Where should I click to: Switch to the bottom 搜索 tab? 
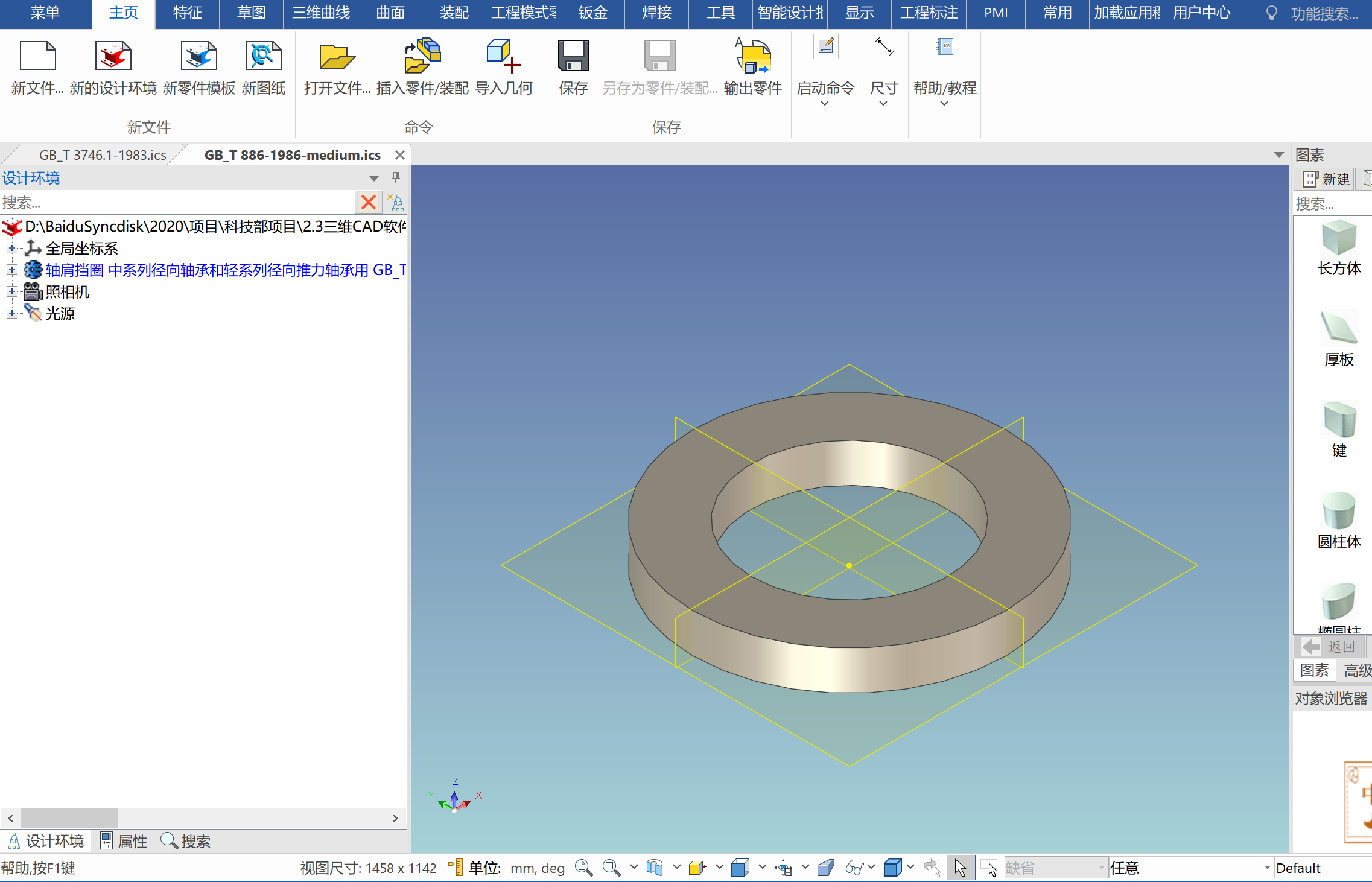(186, 841)
